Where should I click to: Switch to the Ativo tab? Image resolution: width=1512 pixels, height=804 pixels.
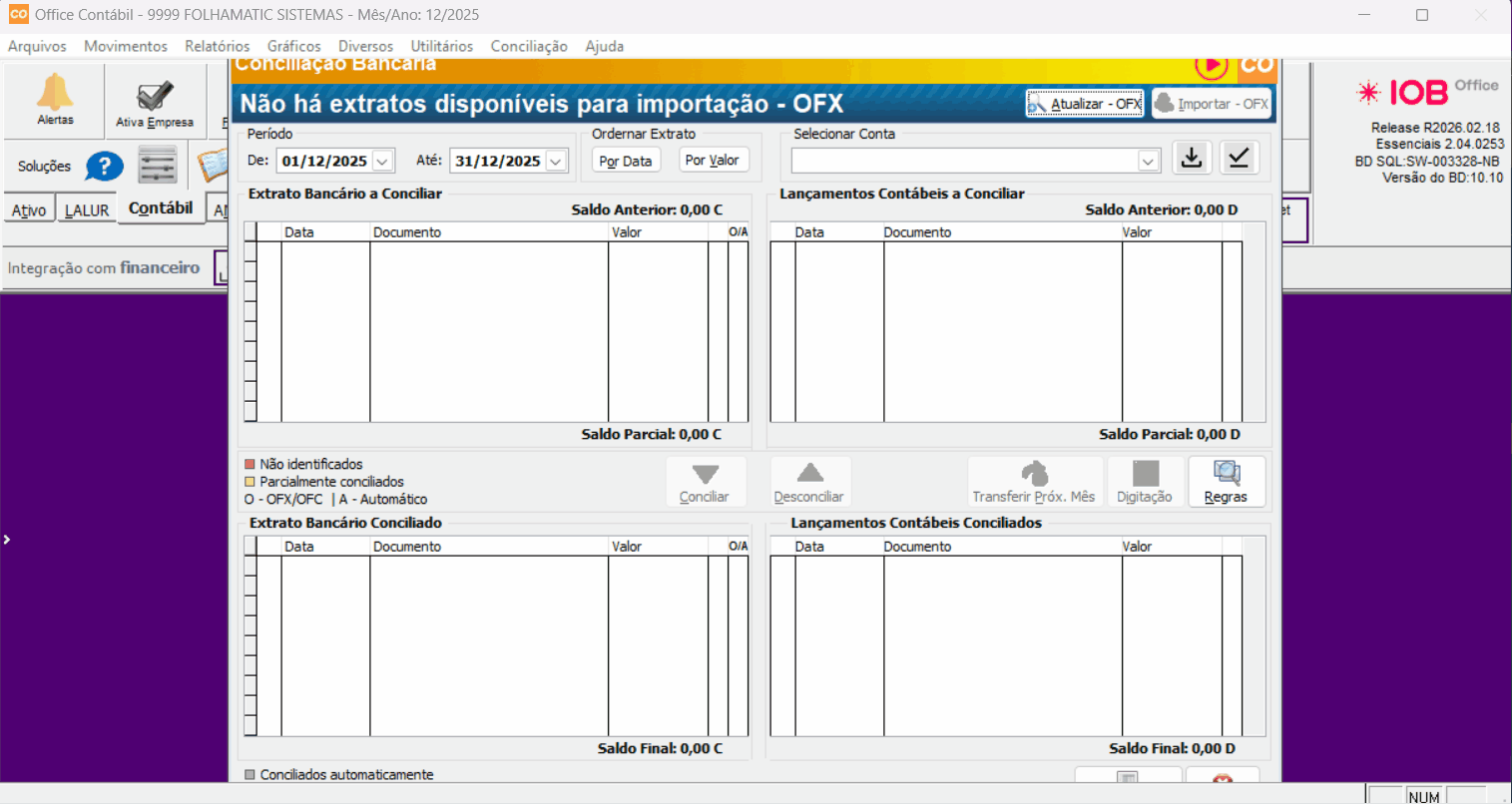[29, 210]
